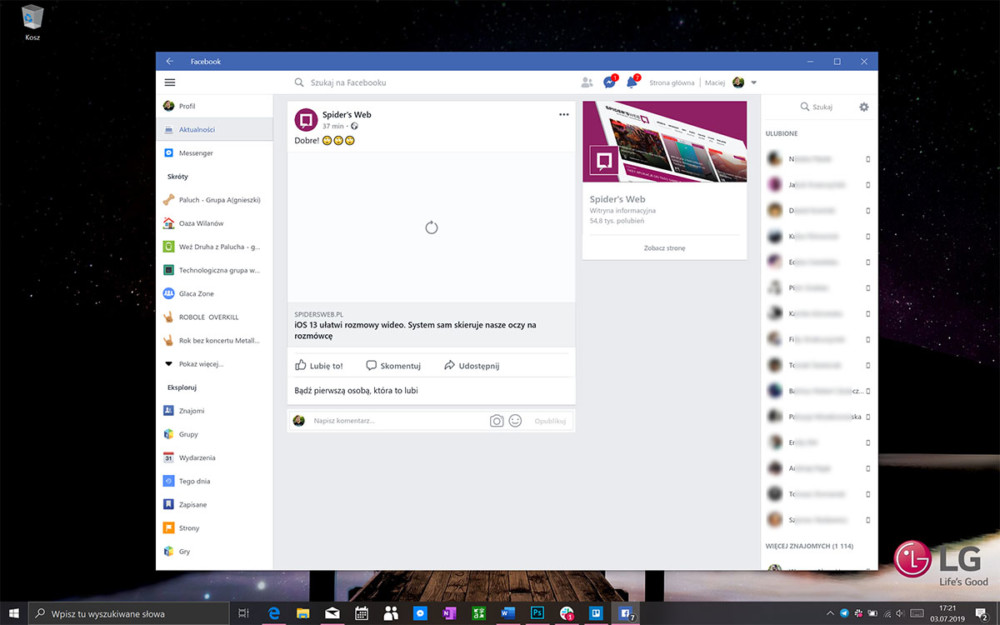
Task: Click the Lubię to! button
Action: coord(319,365)
